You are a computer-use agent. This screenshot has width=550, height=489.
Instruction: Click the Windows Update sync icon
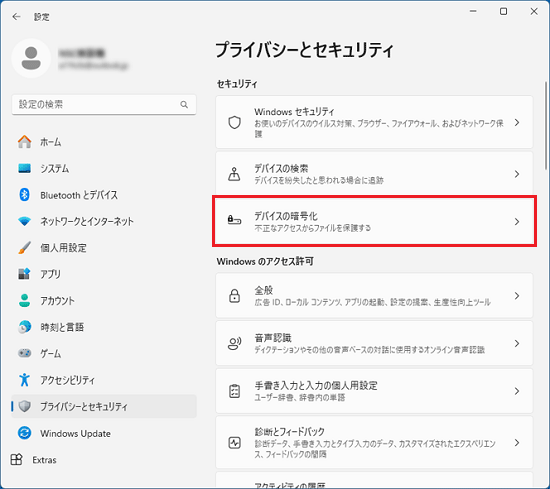point(25,433)
